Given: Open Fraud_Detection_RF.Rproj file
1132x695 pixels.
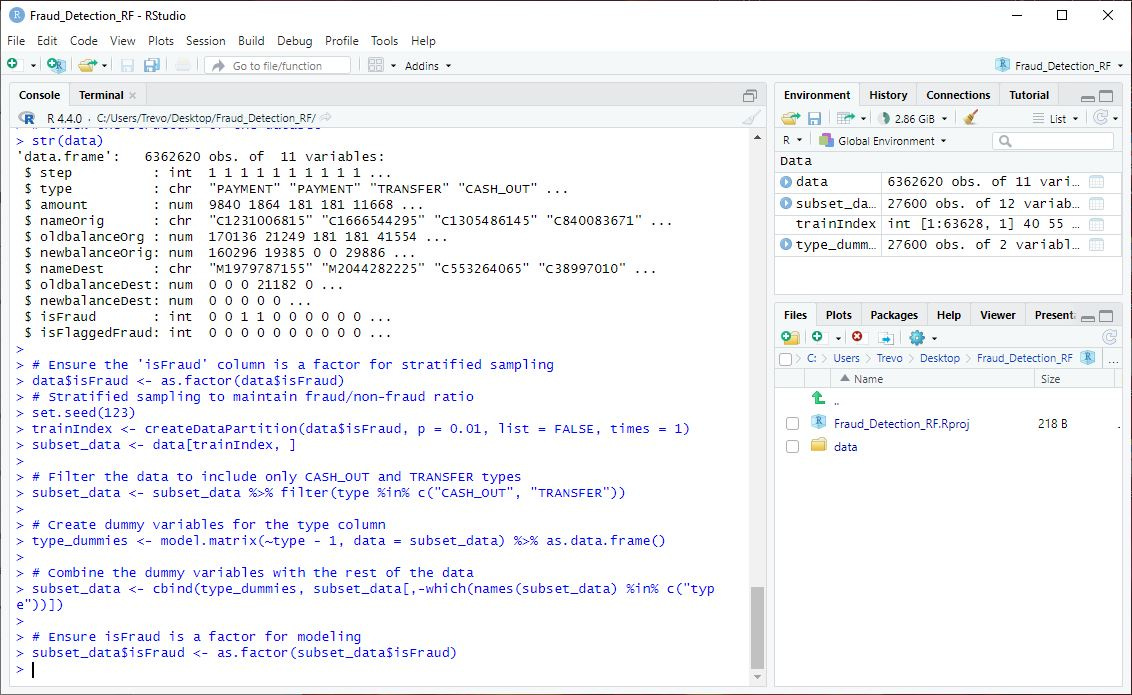Looking at the screenshot, I should click(x=901, y=424).
